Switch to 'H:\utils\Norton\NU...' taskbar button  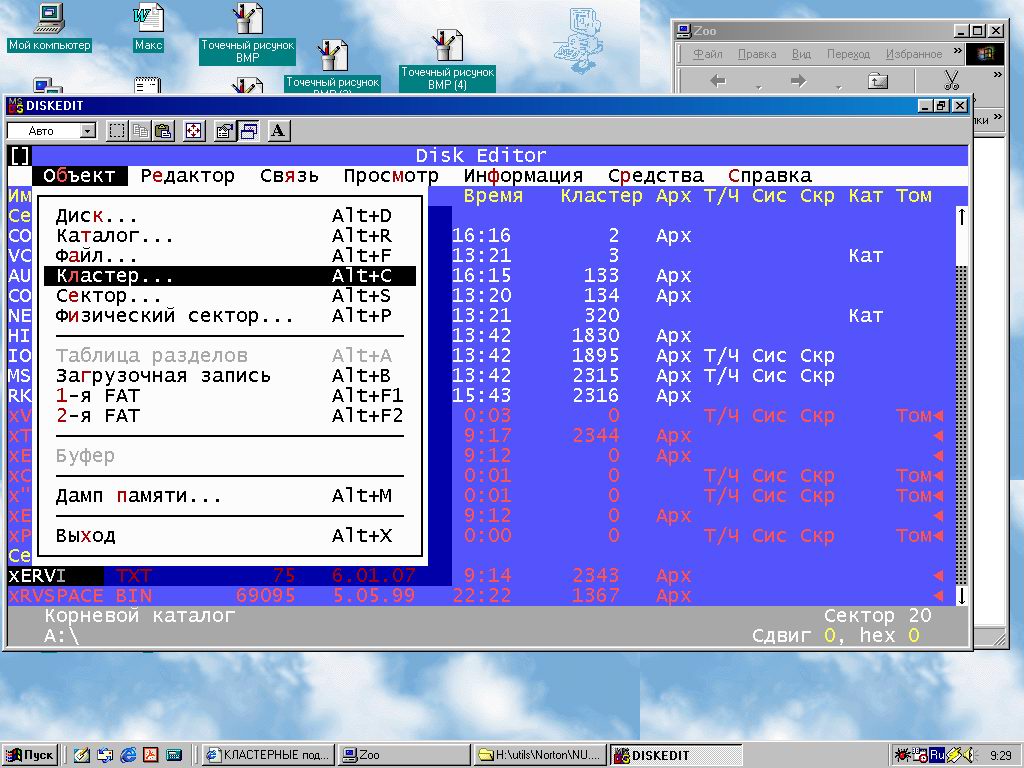539,755
